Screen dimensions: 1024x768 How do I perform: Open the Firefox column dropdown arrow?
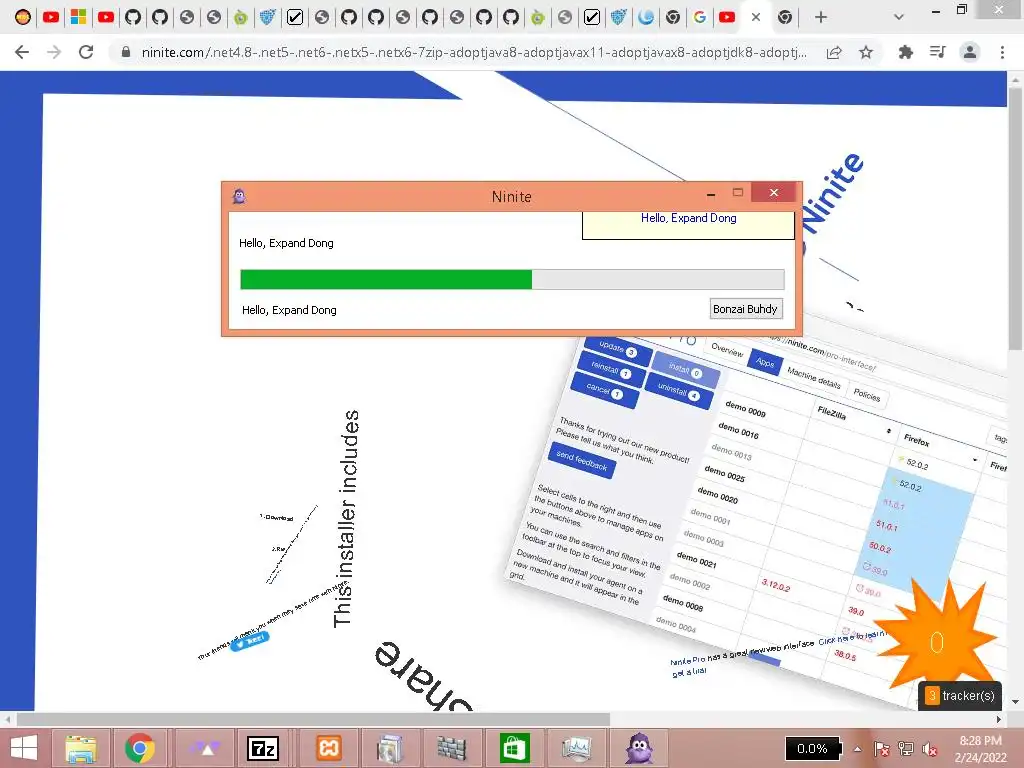point(975,460)
